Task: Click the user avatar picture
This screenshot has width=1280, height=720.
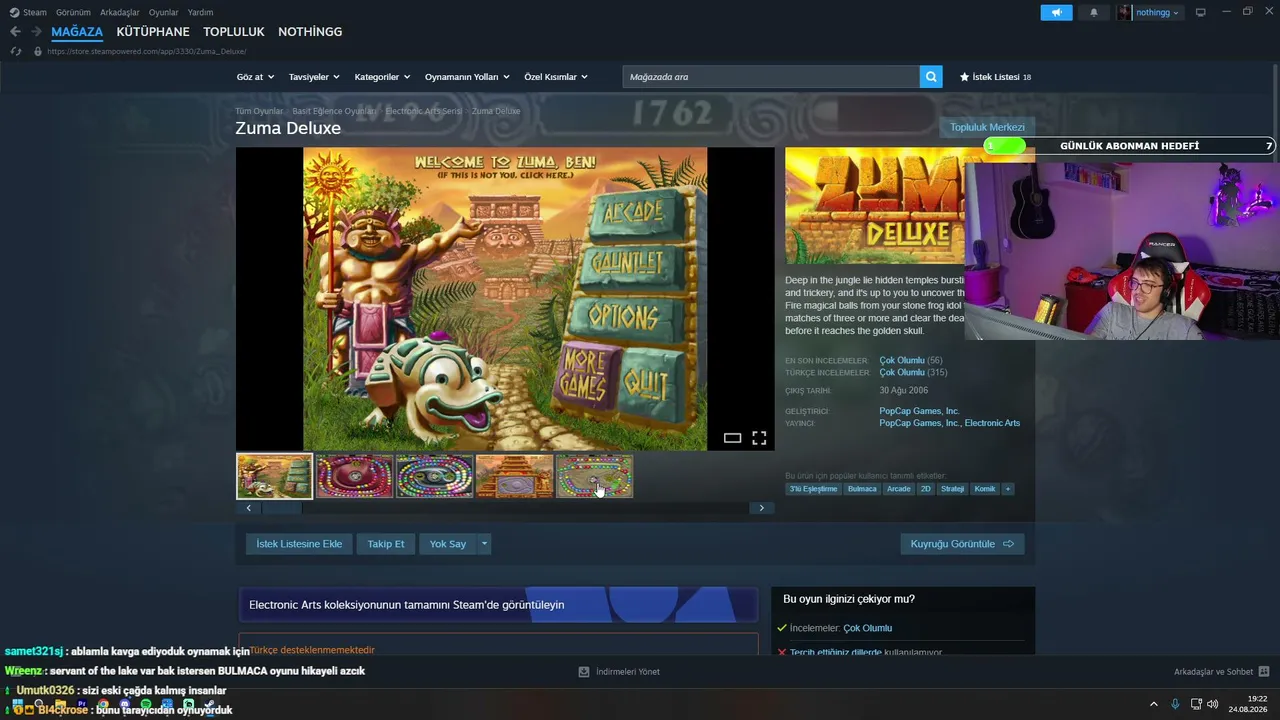Action: (x=1125, y=12)
